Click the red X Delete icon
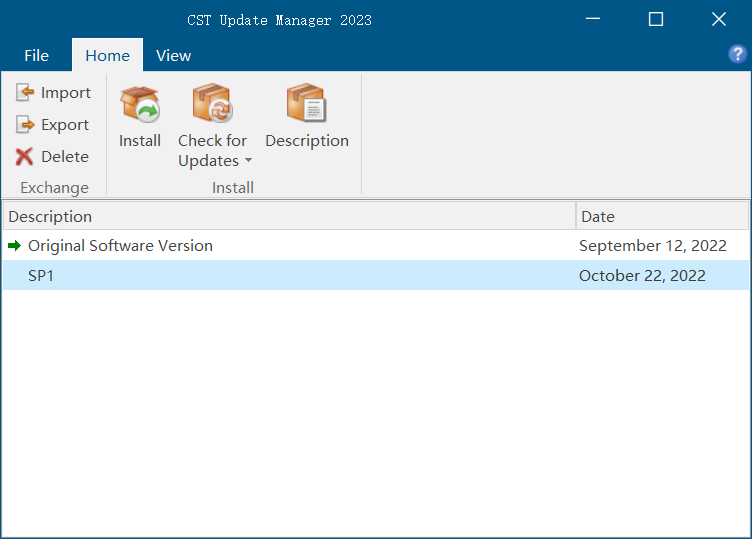Image resolution: width=752 pixels, height=539 pixels. click(x=24, y=156)
